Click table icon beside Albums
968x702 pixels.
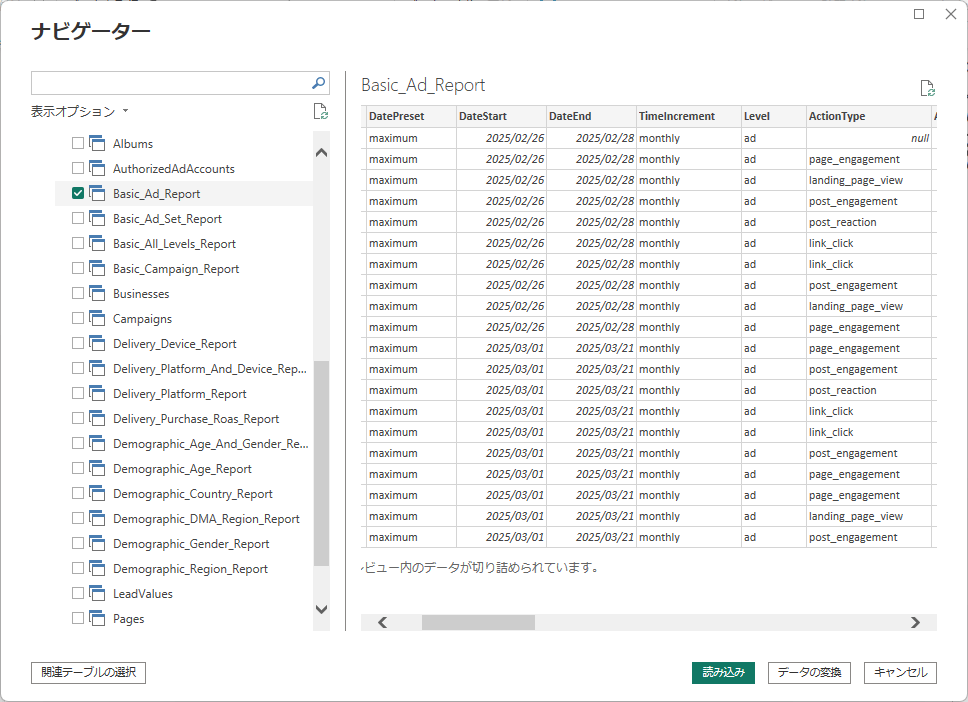point(97,143)
